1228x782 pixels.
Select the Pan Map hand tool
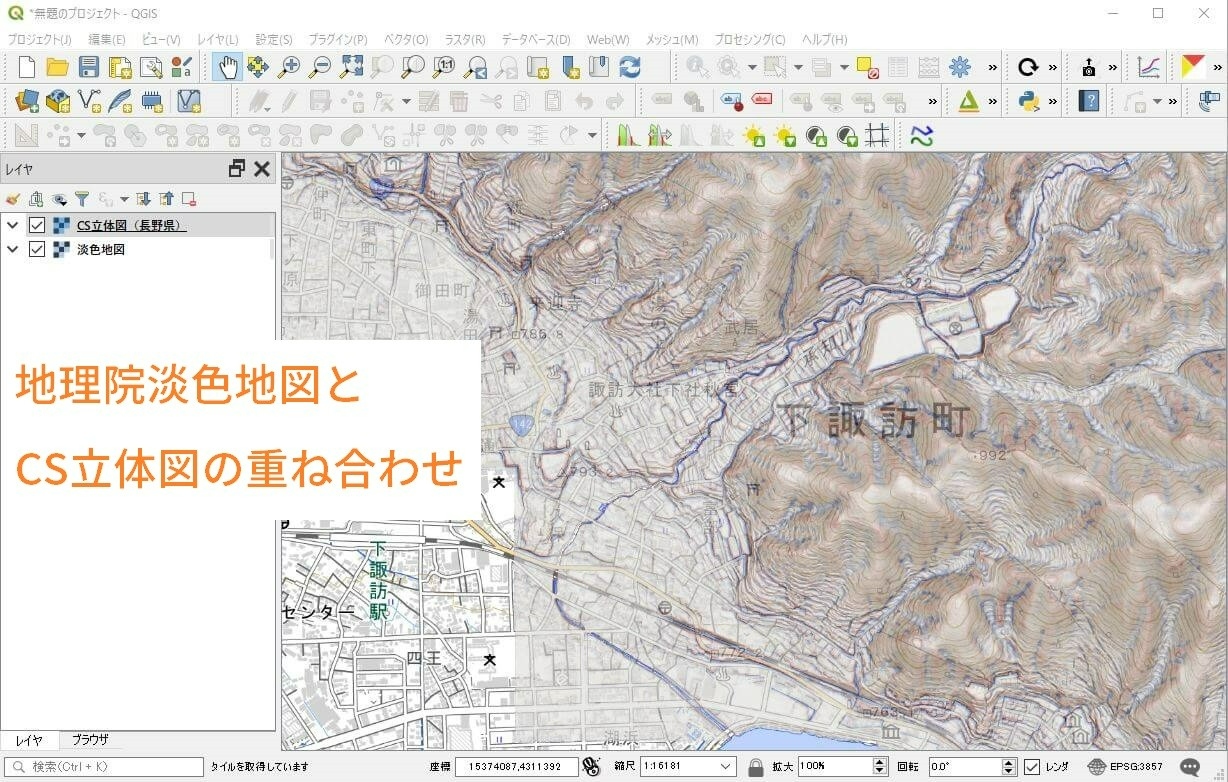227,67
